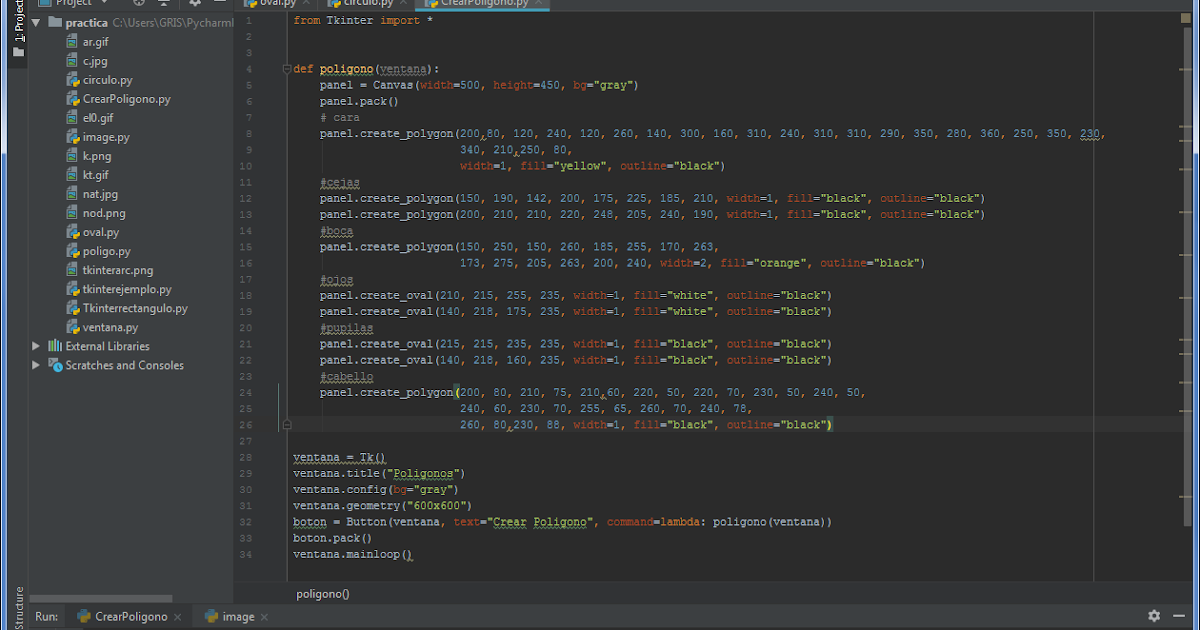Click the Collapse All icon in Project toolbar

coord(163,5)
